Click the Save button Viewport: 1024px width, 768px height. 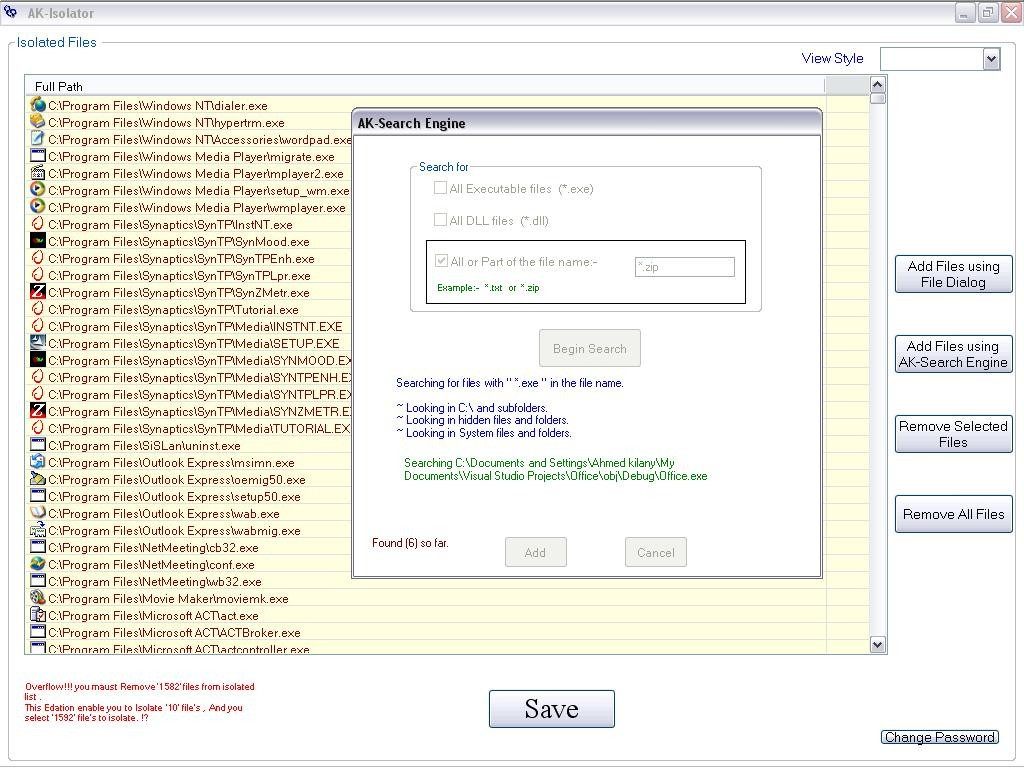[552, 709]
